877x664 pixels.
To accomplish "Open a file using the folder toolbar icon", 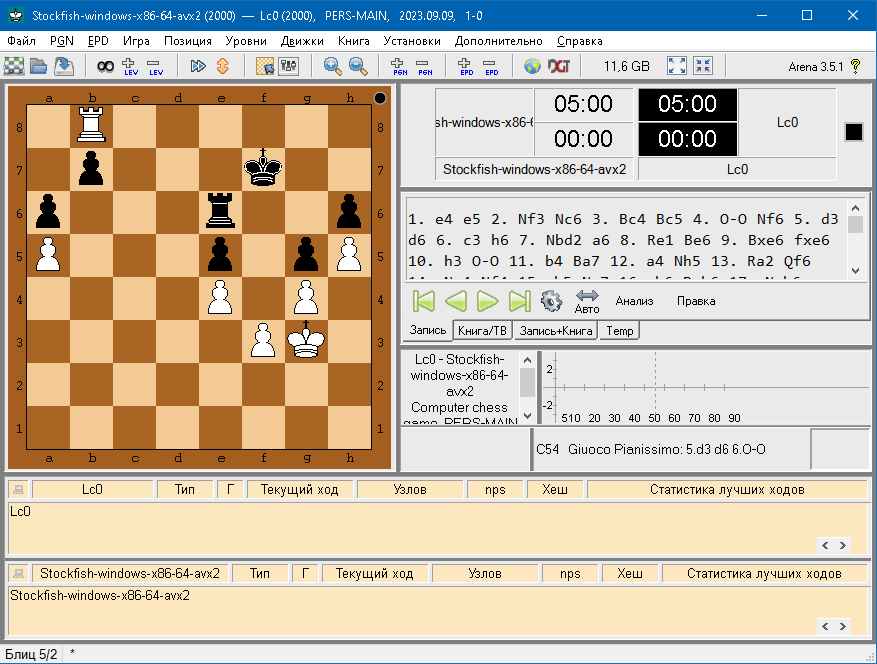I will click(39, 66).
